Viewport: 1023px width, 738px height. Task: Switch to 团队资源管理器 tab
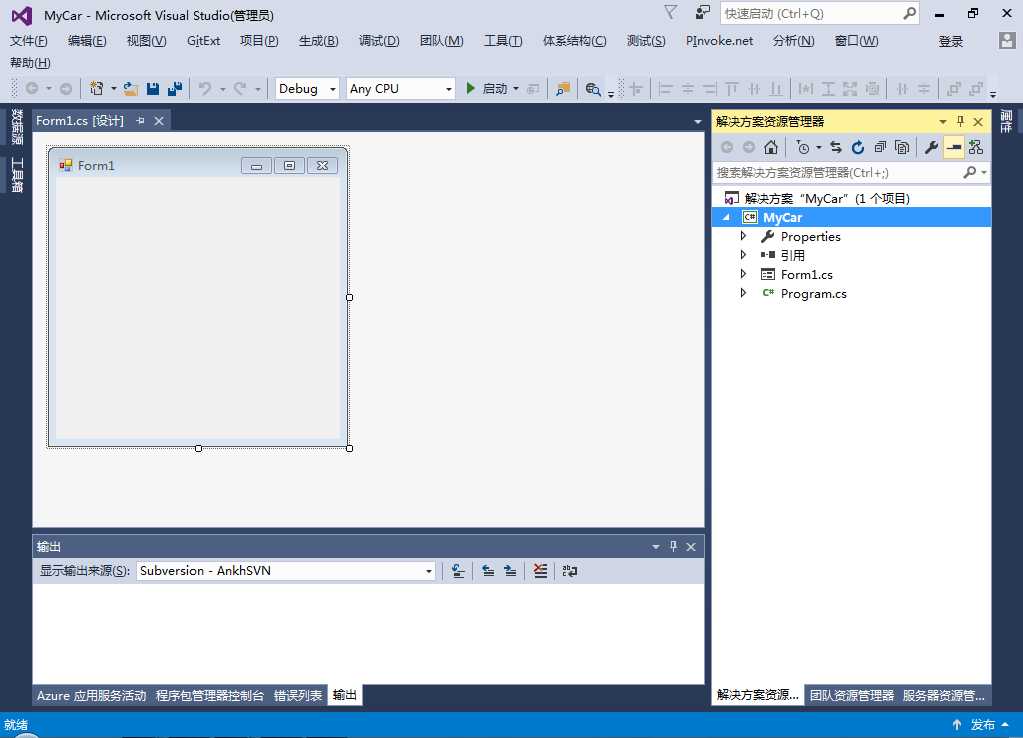[x=851, y=695]
